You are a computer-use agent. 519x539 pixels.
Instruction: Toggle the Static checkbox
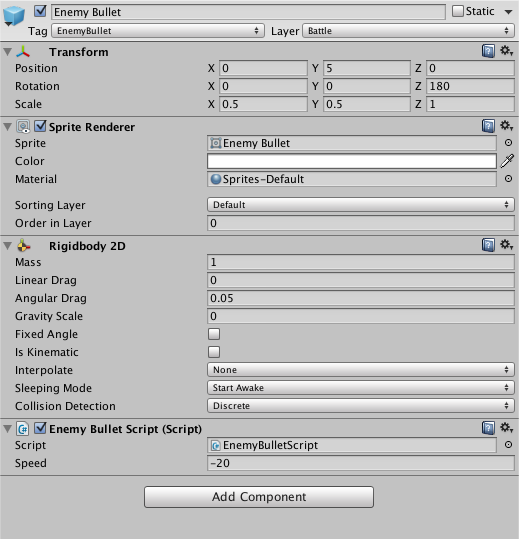click(x=458, y=11)
